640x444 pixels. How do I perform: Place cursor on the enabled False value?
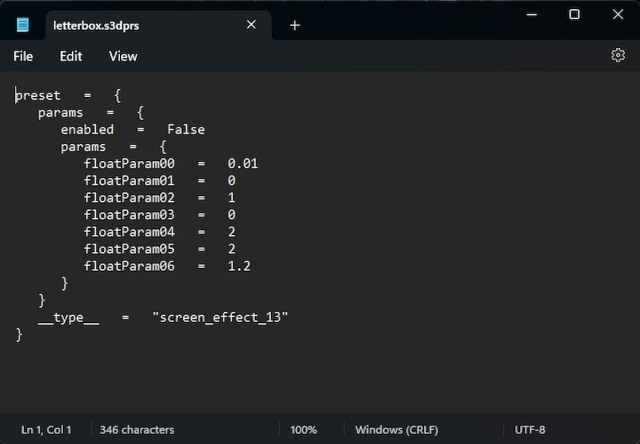pyautogui.click(x=186, y=129)
